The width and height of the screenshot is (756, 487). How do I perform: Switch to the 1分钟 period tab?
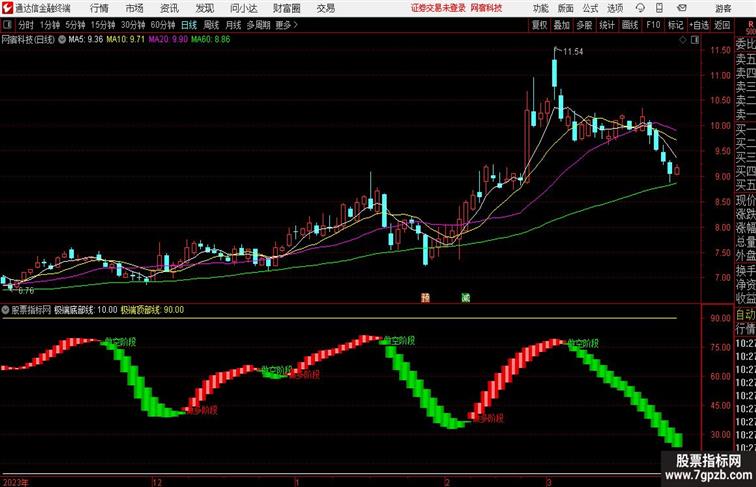tap(50, 25)
